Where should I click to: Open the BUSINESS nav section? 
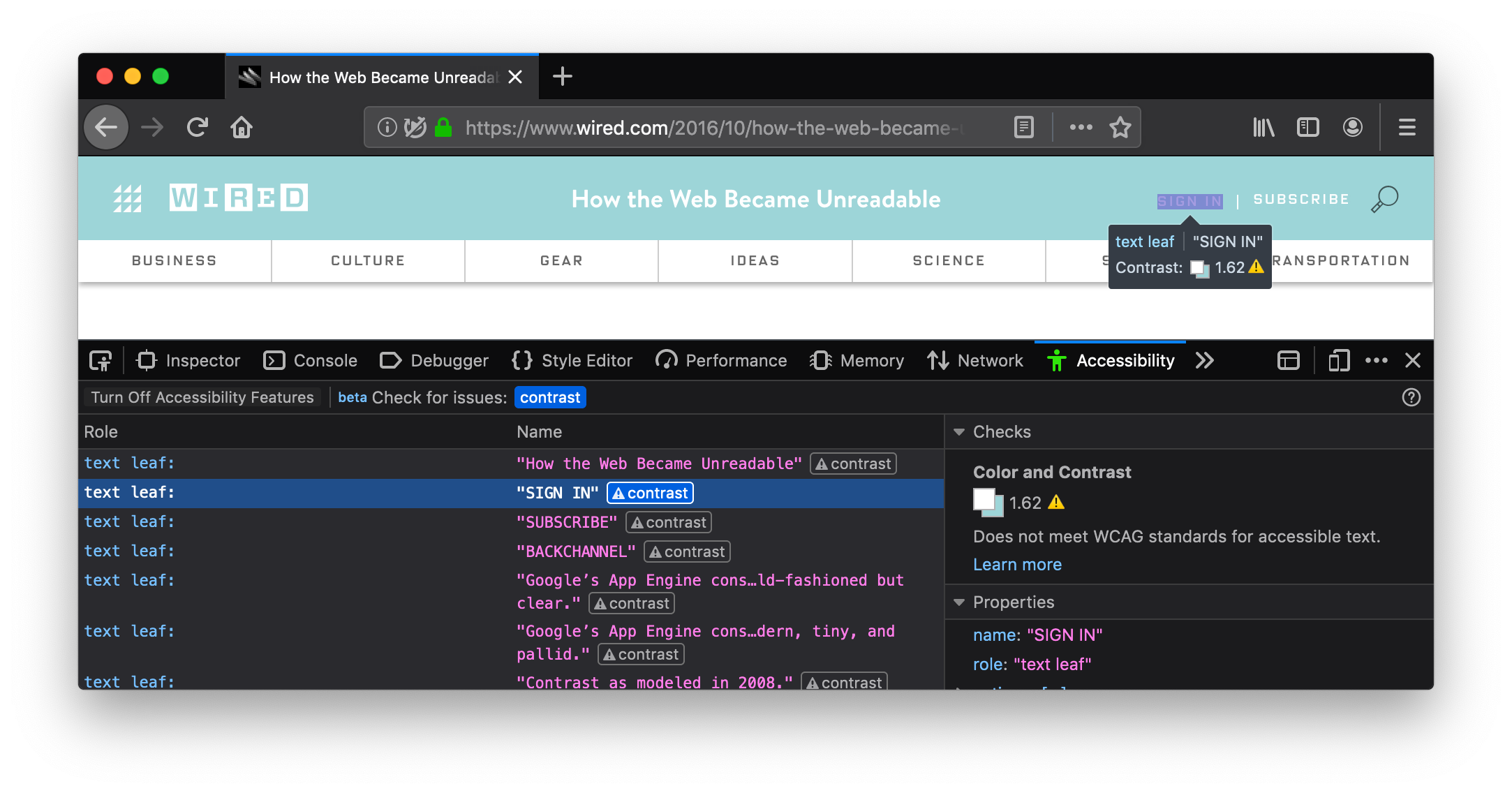click(175, 260)
